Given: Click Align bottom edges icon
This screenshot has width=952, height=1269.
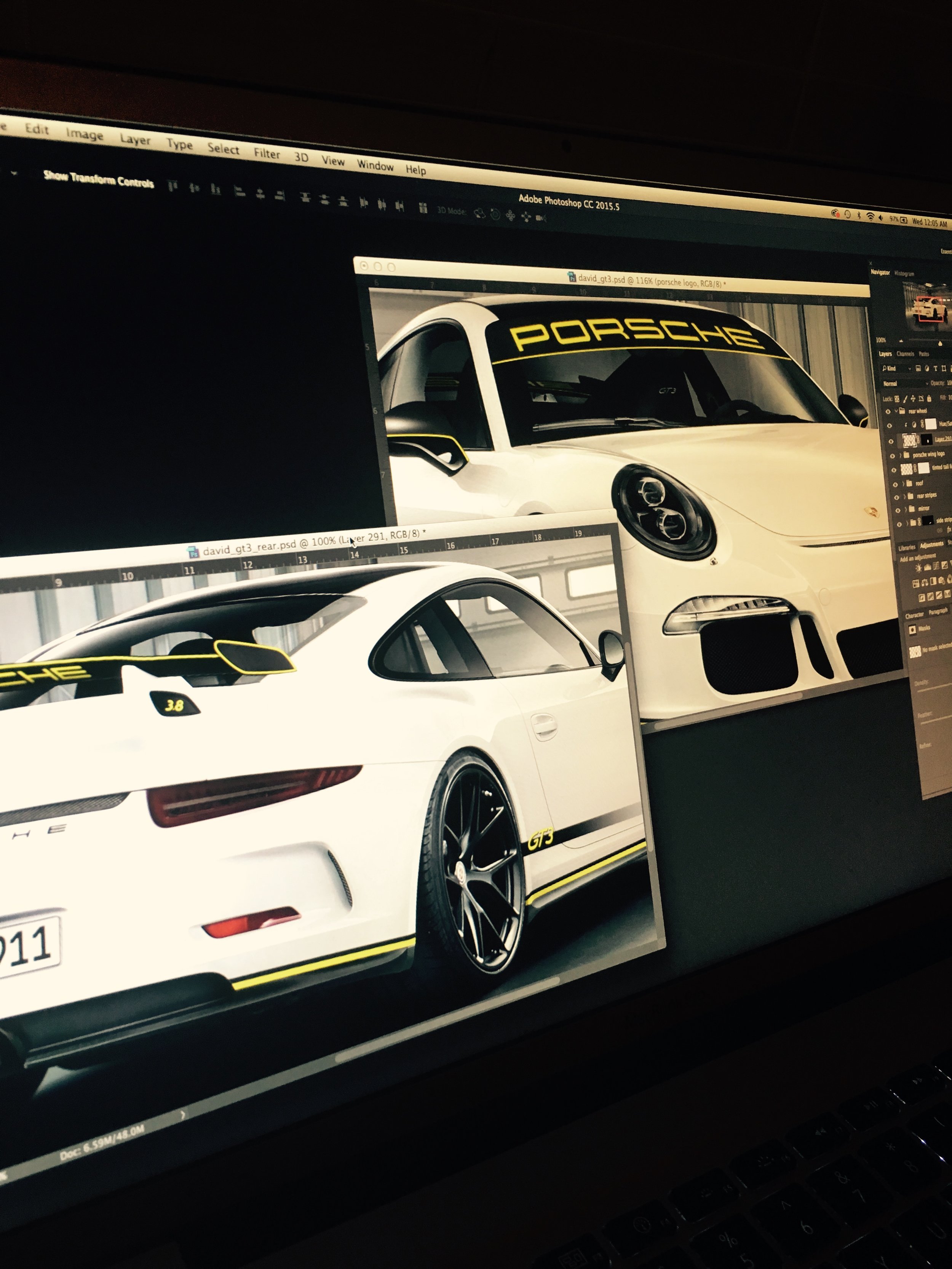Looking at the screenshot, I should 216,190.
